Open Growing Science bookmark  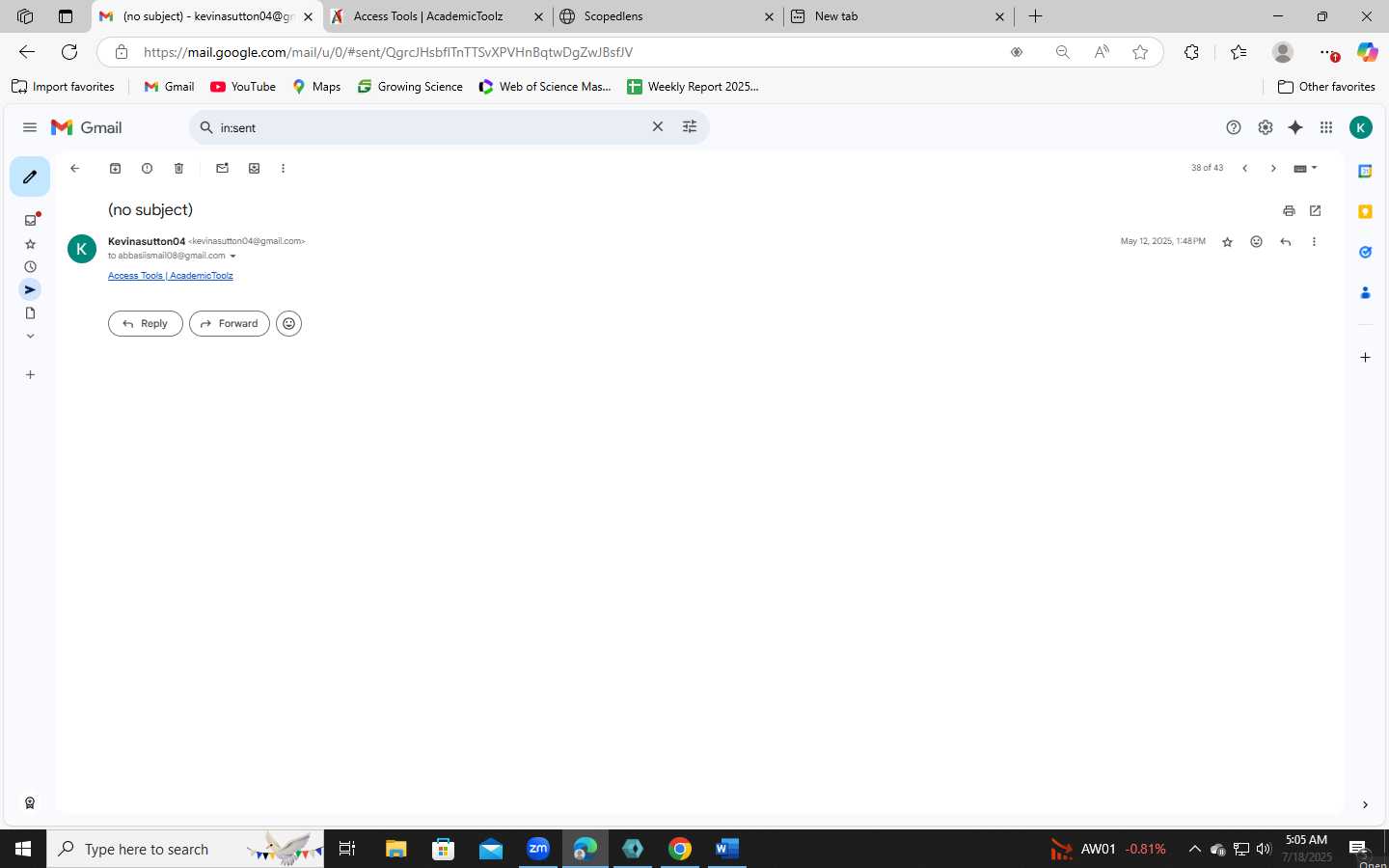click(x=410, y=87)
